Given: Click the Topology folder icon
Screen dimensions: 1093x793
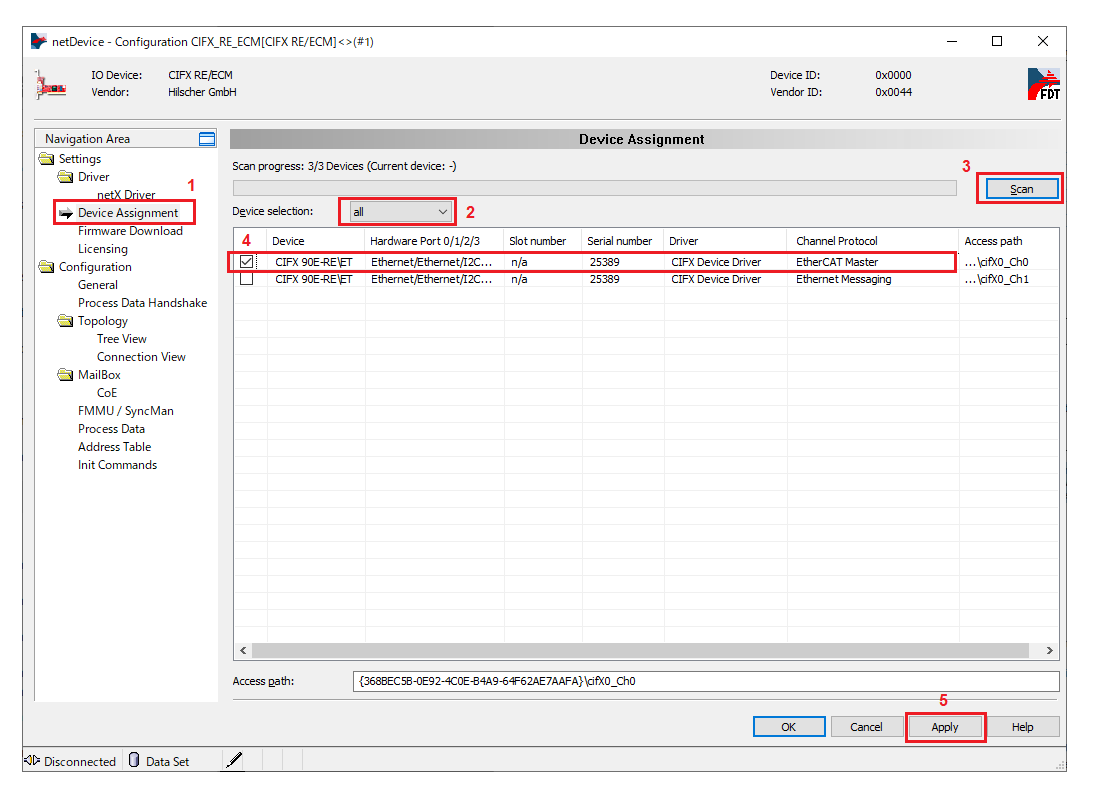Looking at the screenshot, I should click(66, 321).
